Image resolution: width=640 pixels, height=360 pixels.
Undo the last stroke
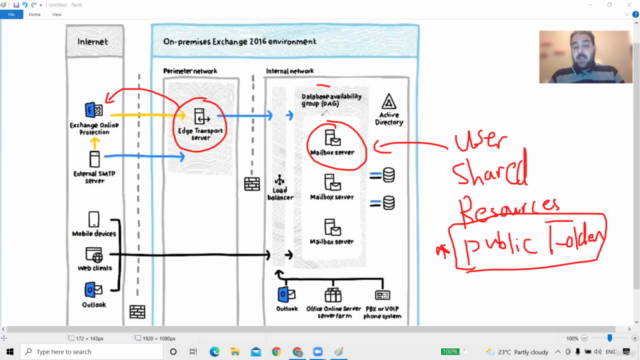click(x=25, y=5)
